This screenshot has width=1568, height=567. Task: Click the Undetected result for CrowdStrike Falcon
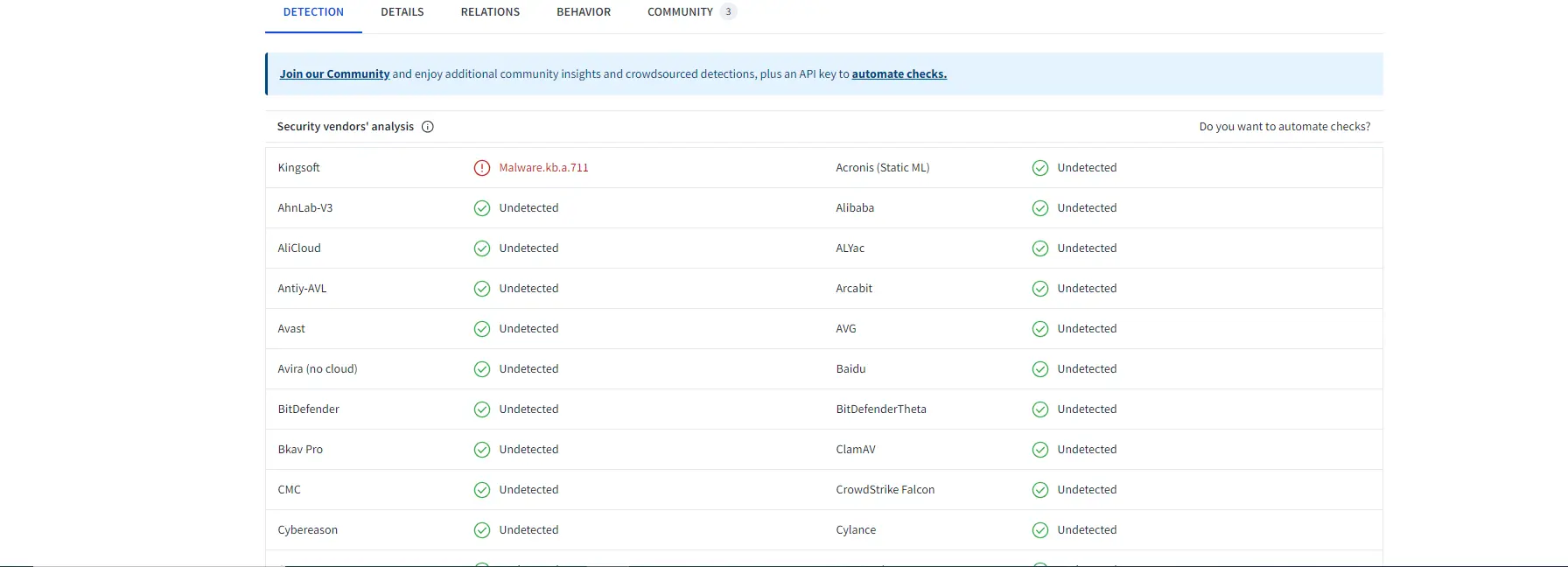click(1087, 490)
